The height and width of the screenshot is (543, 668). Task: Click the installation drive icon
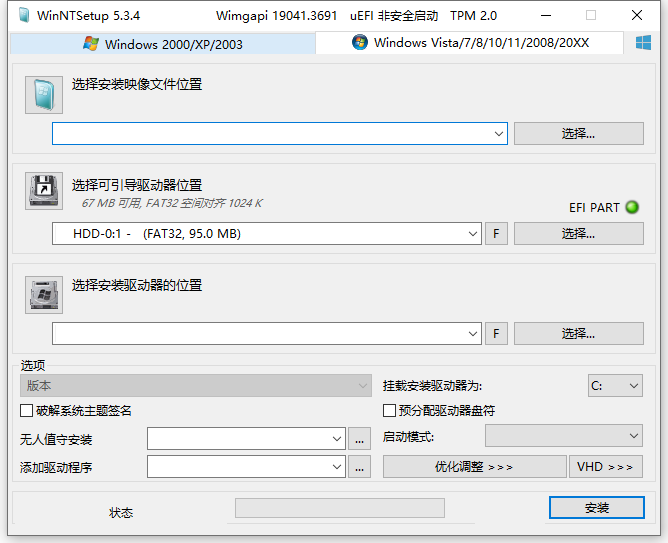tap(43, 294)
